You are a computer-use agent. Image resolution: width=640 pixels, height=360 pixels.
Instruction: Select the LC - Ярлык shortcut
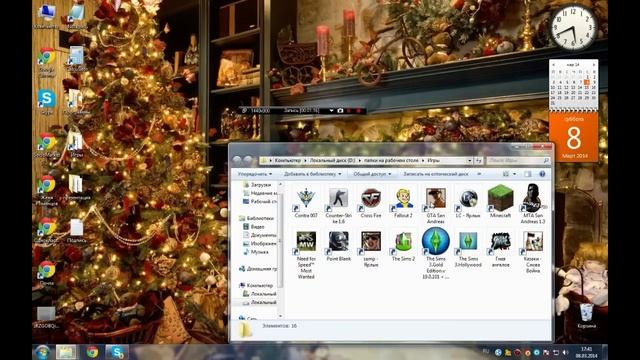pyautogui.click(x=468, y=202)
